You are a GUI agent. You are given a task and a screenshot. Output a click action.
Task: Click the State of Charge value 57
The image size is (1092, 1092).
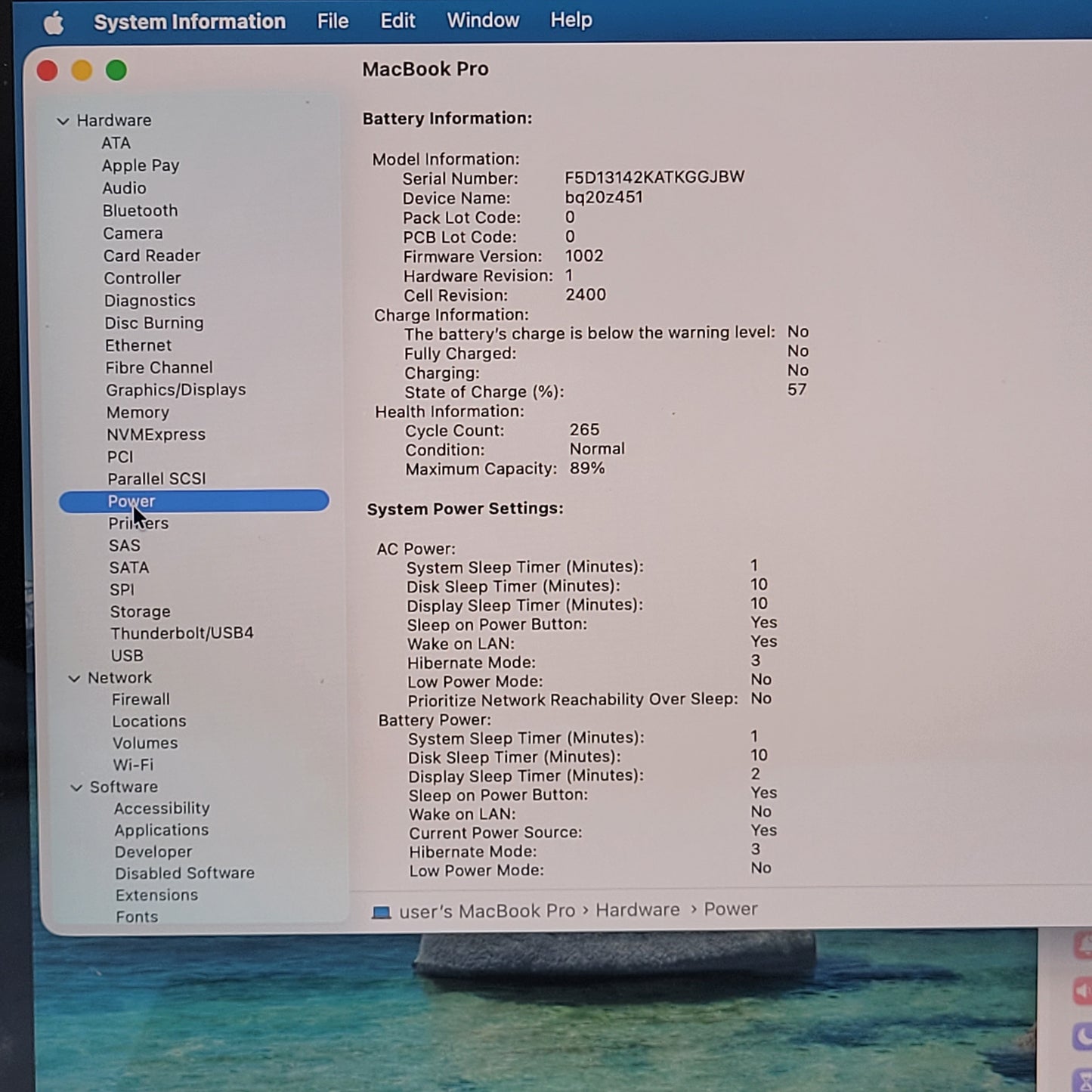pyautogui.click(x=797, y=390)
